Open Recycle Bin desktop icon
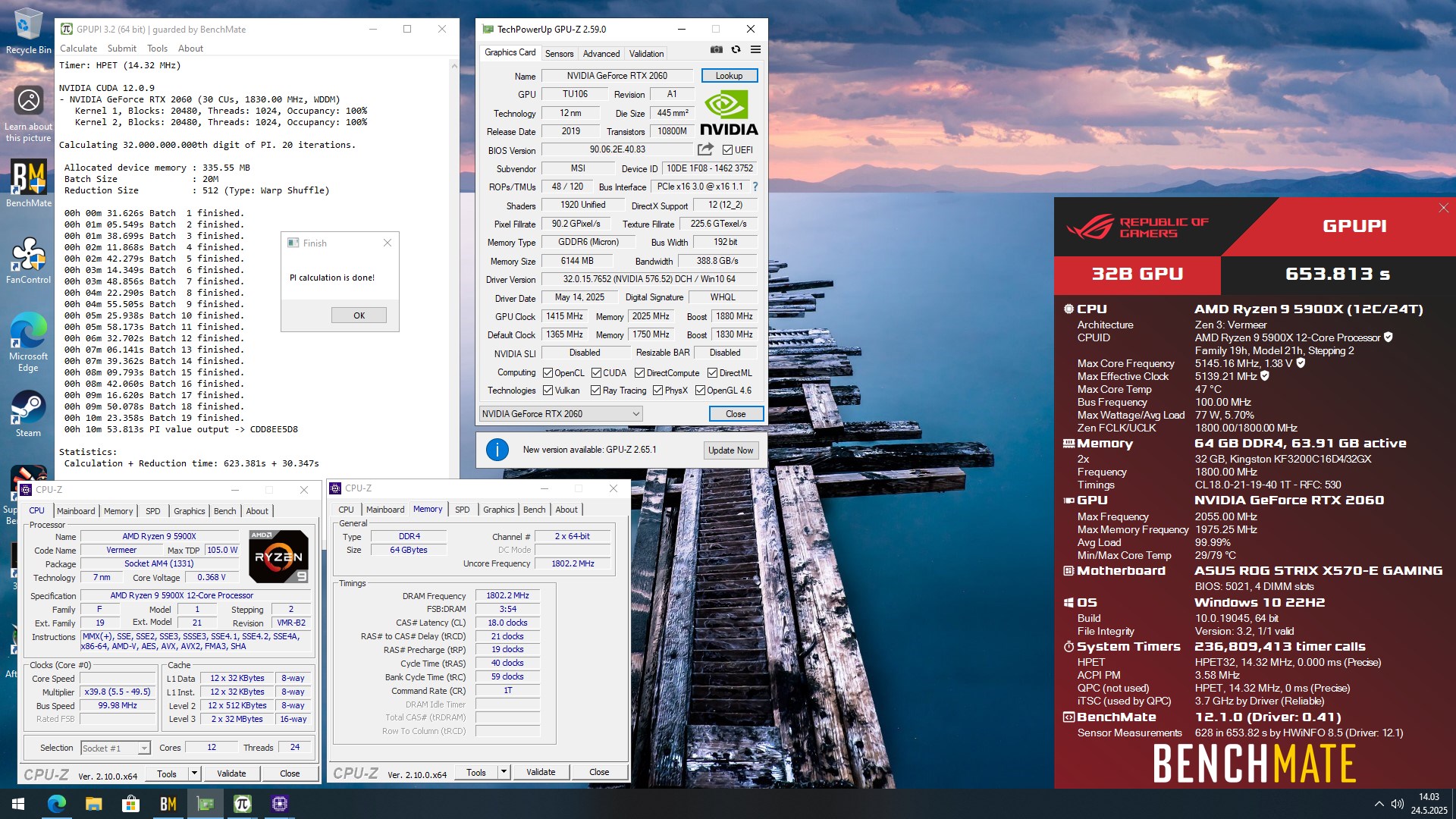1456x819 pixels. coord(28,31)
